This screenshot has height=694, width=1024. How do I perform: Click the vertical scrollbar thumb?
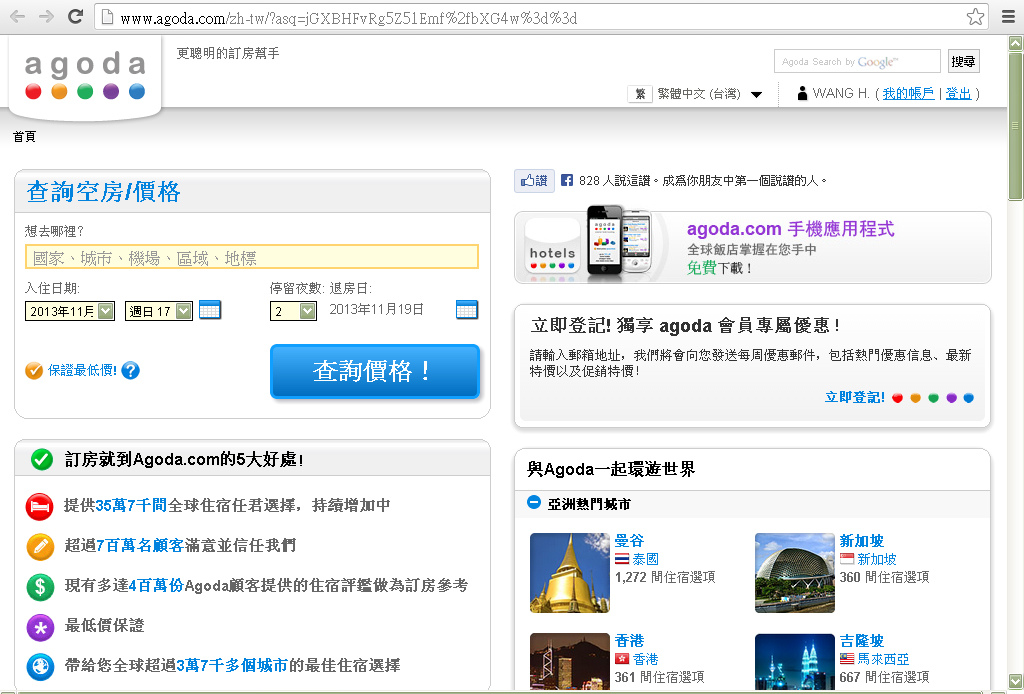(1016, 126)
